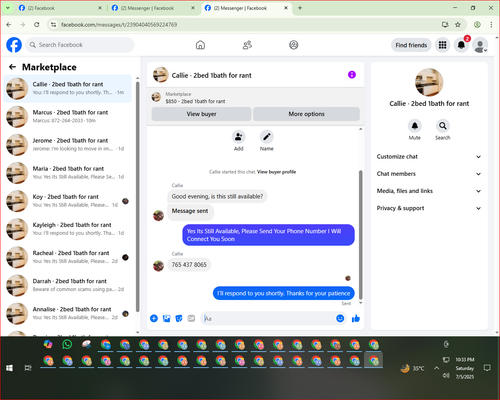Click the browser address bar URL
The image size is (500, 400).
119,25
